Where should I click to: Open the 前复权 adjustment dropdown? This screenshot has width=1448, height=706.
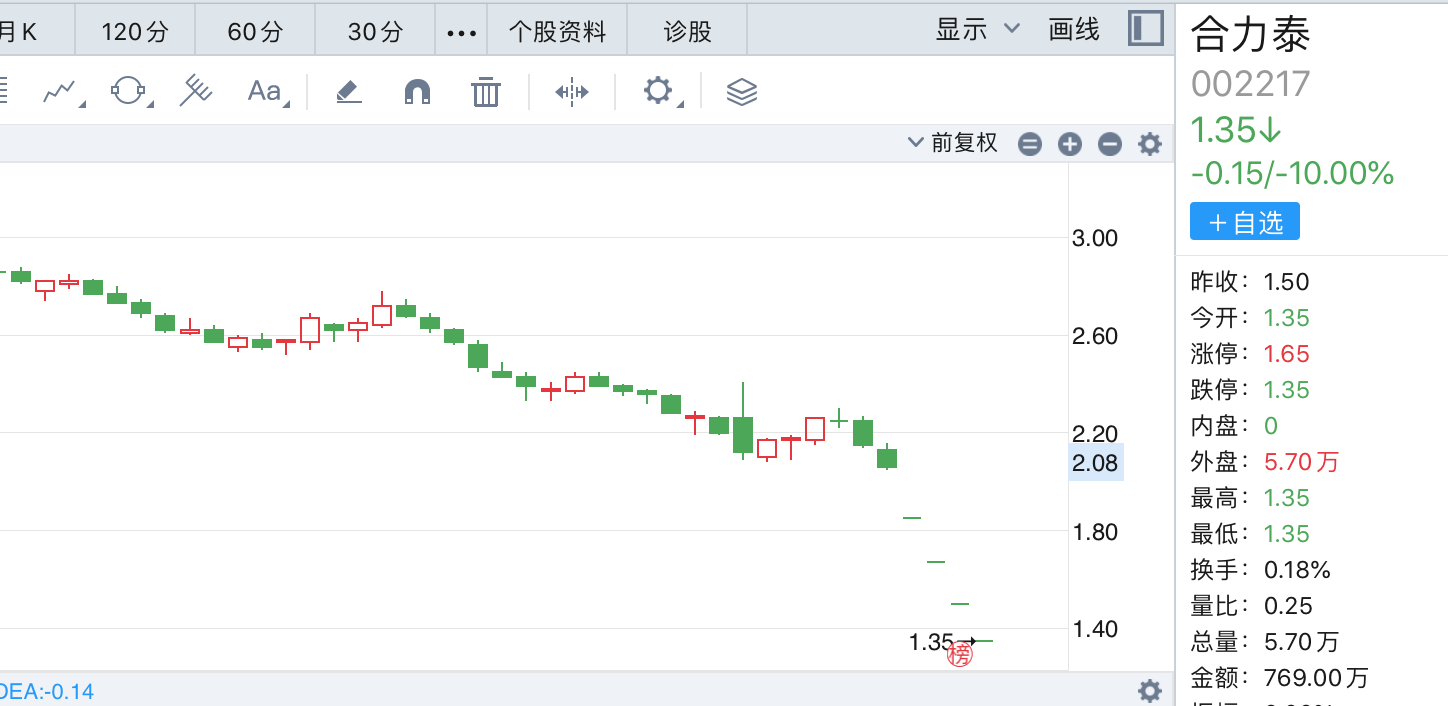pyautogui.click(x=952, y=143)
